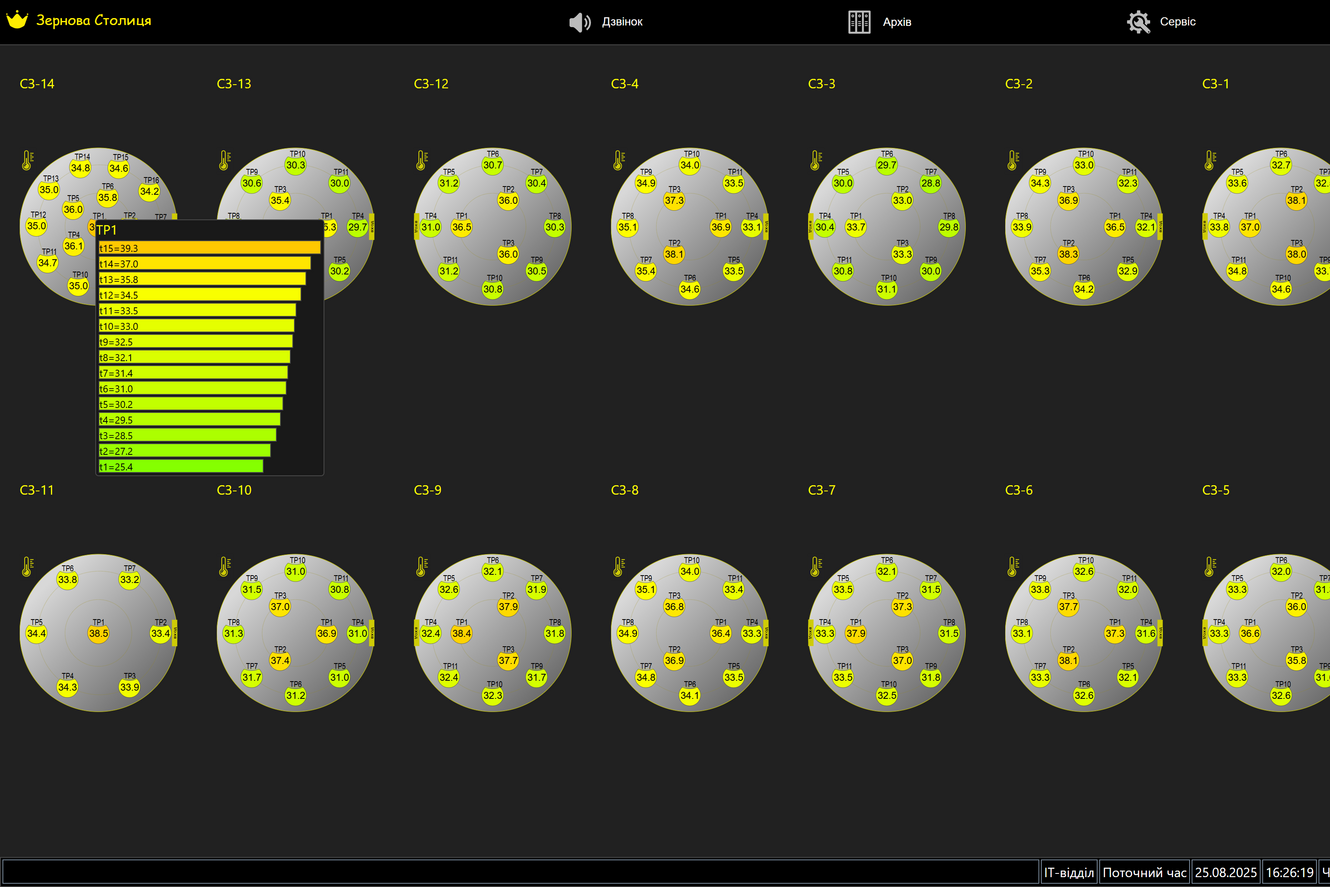Open the Архів menu
The image size is (1330, 887).
[x=880, y=22]
